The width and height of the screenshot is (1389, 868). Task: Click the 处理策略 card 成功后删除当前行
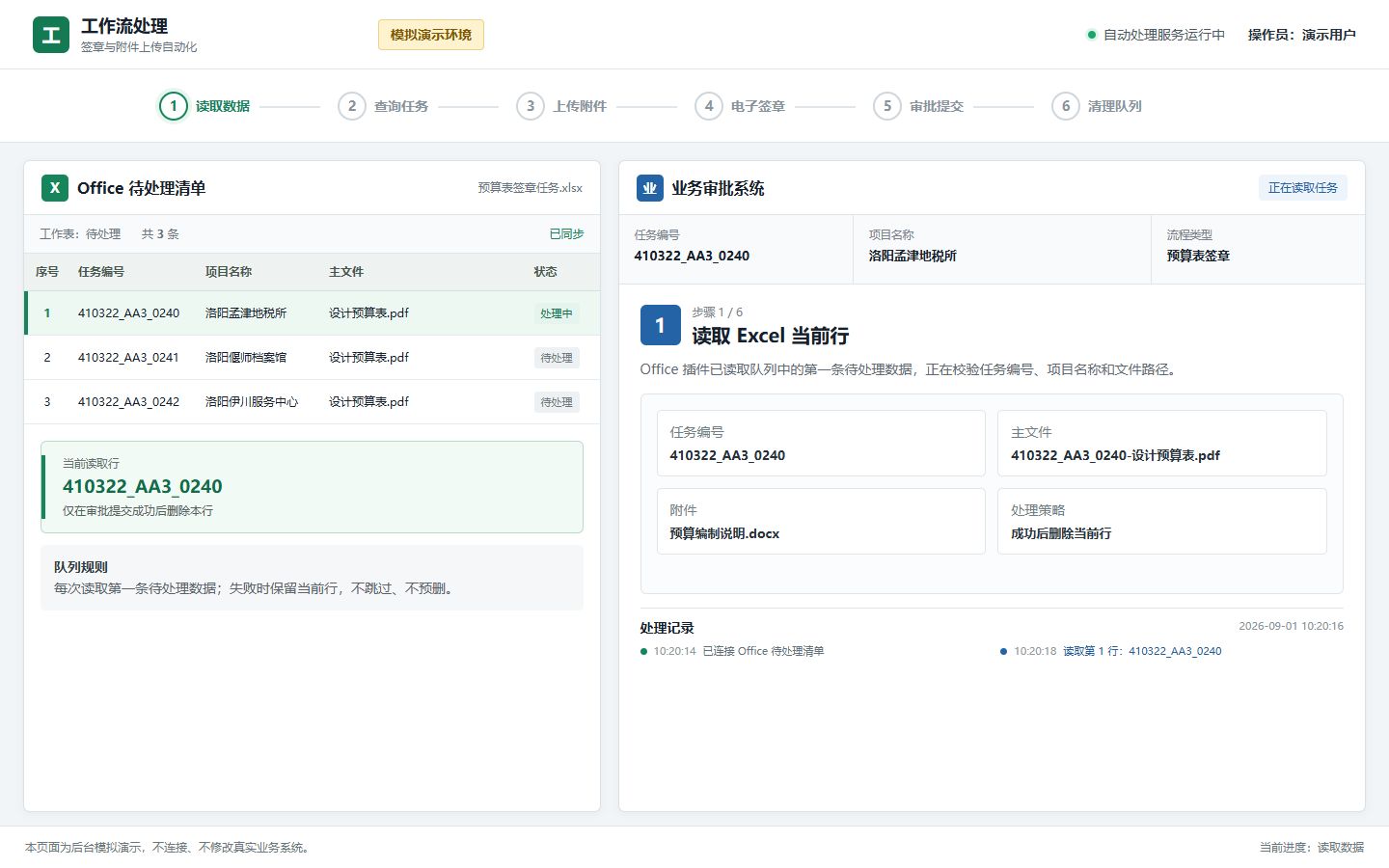pos(1162,522)
